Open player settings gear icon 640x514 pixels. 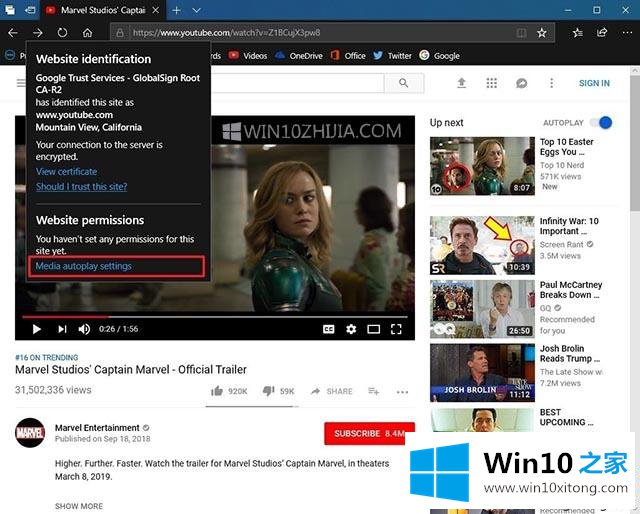(x=351, y=329)
